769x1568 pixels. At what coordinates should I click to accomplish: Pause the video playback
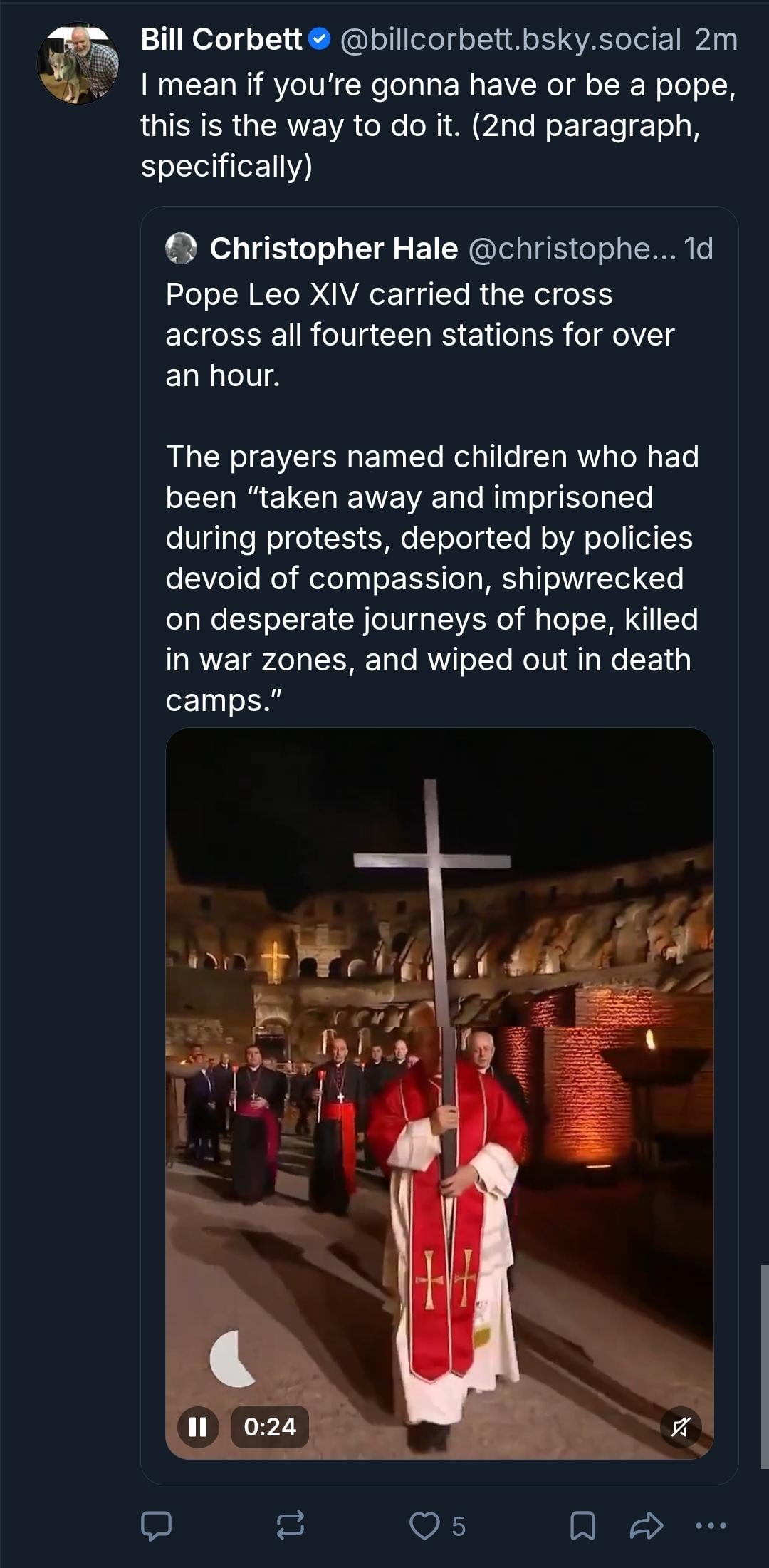tap(198, 1426)
